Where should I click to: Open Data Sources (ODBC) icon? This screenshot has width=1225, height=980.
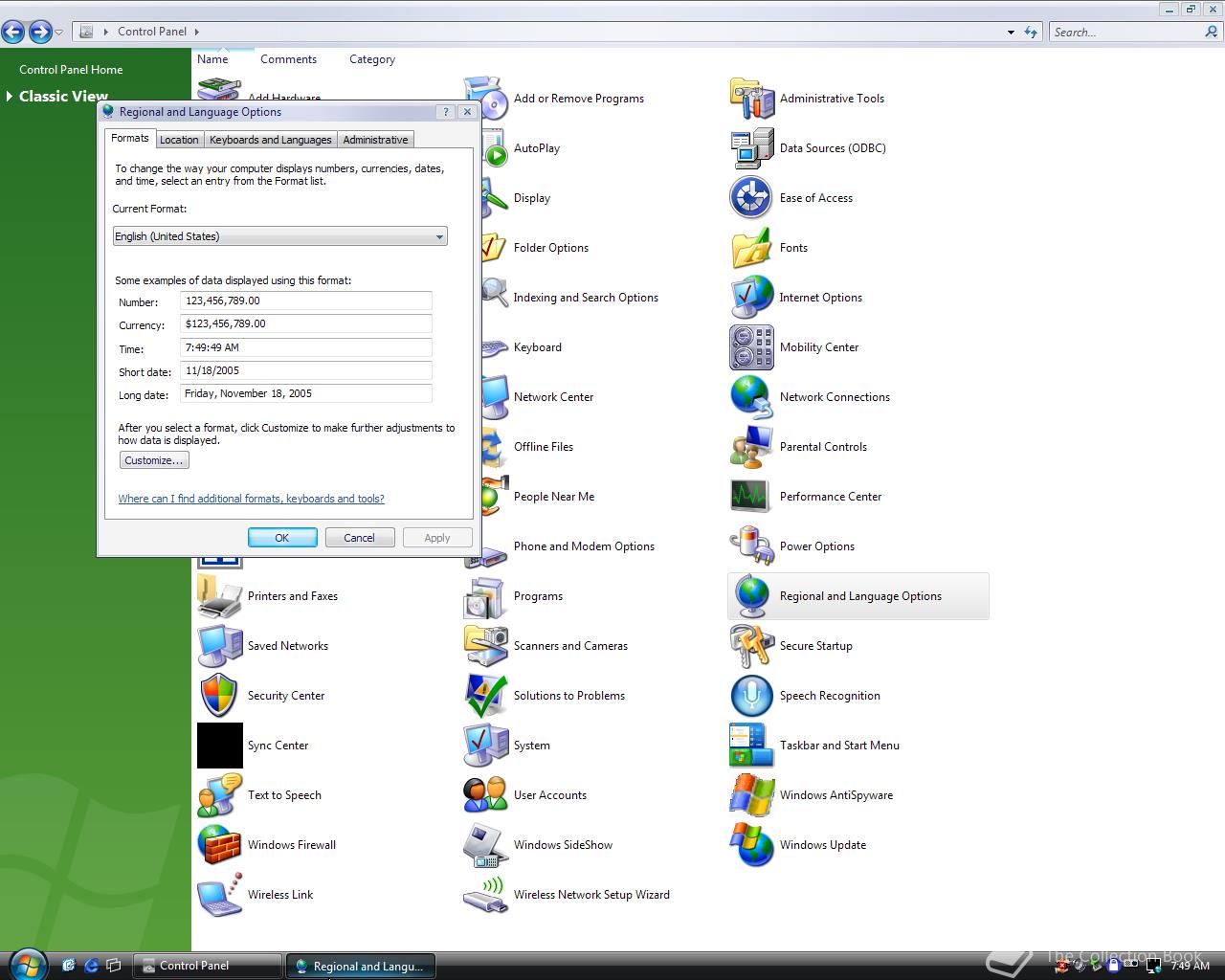point(752,148)
